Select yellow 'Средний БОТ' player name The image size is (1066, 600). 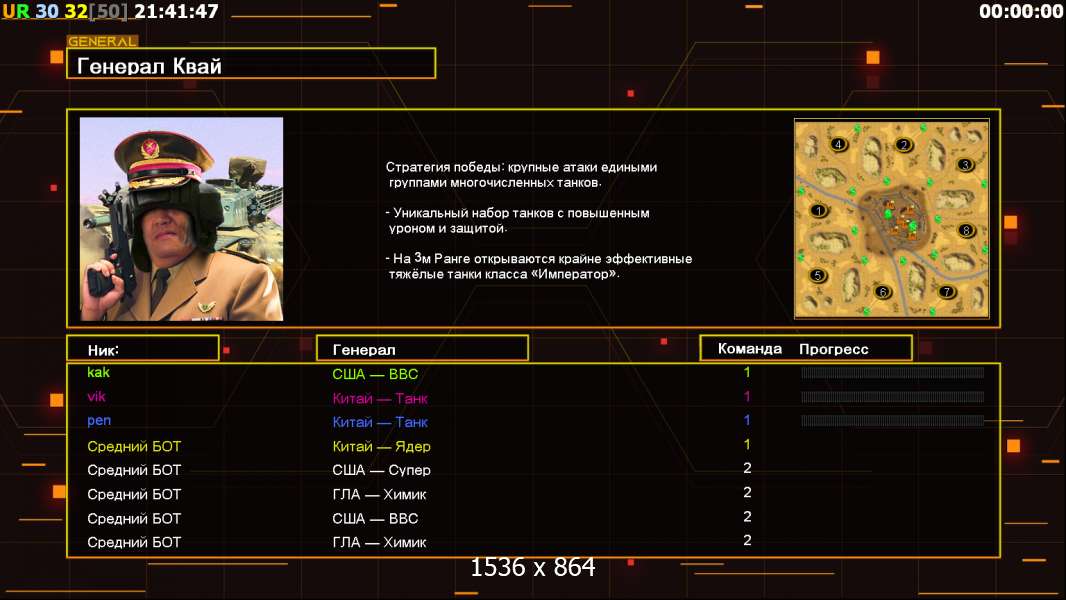coord(134,446)
